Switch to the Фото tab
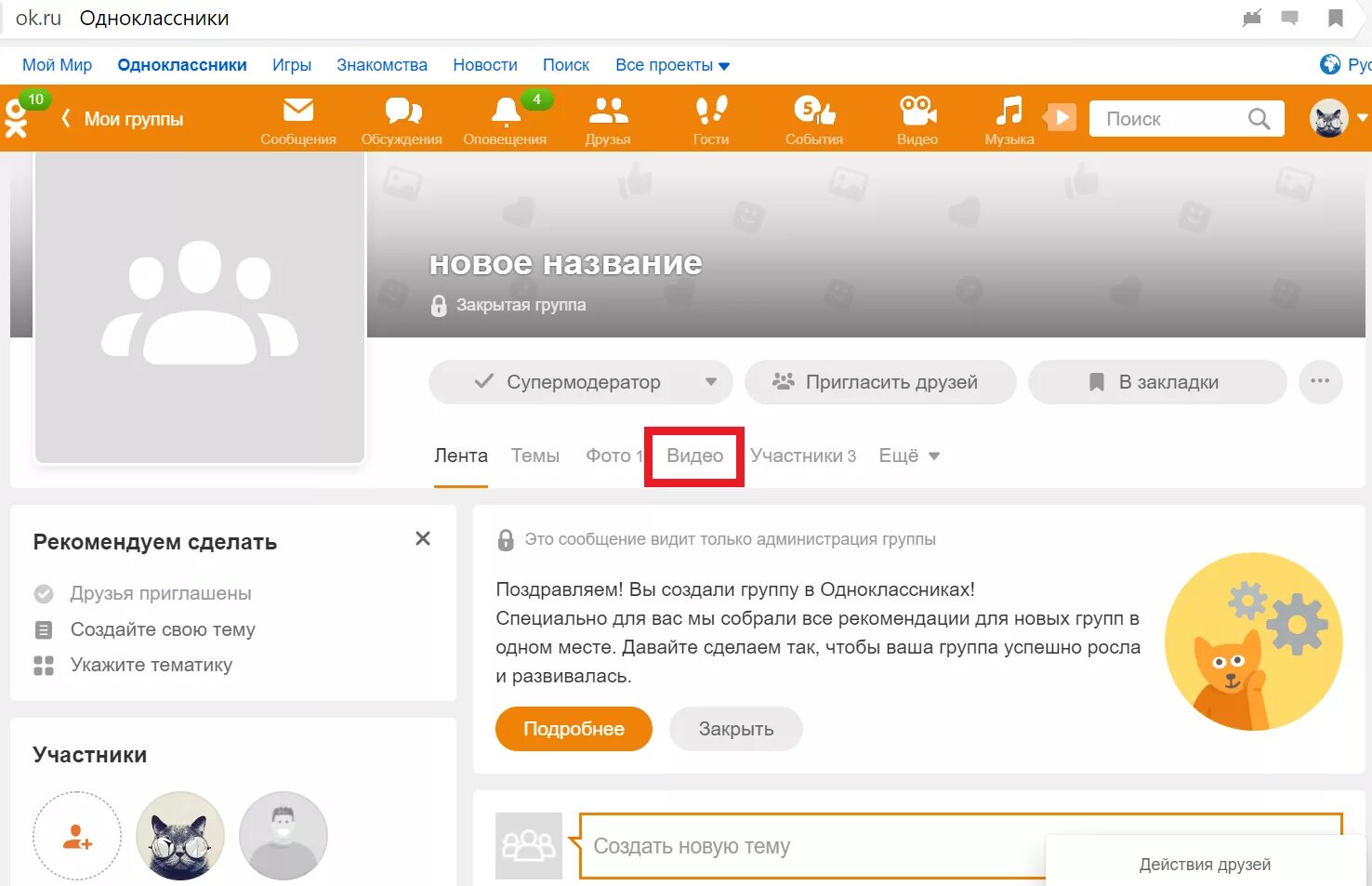 613,456
